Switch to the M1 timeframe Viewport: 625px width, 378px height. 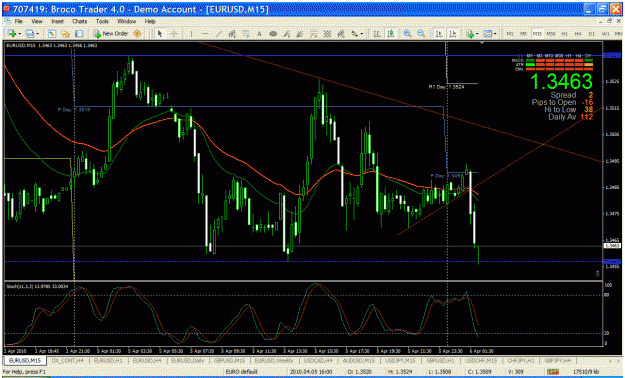(510, 34)
